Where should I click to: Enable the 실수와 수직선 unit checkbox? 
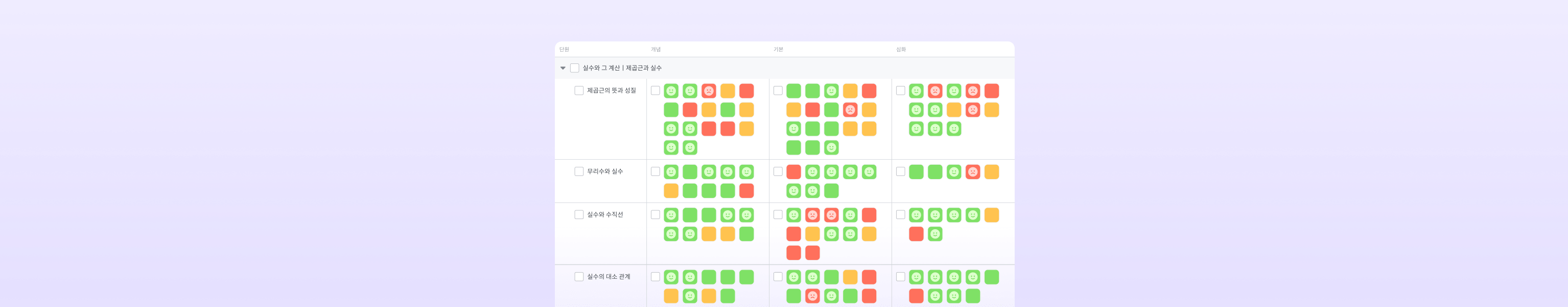coord(579,215)
